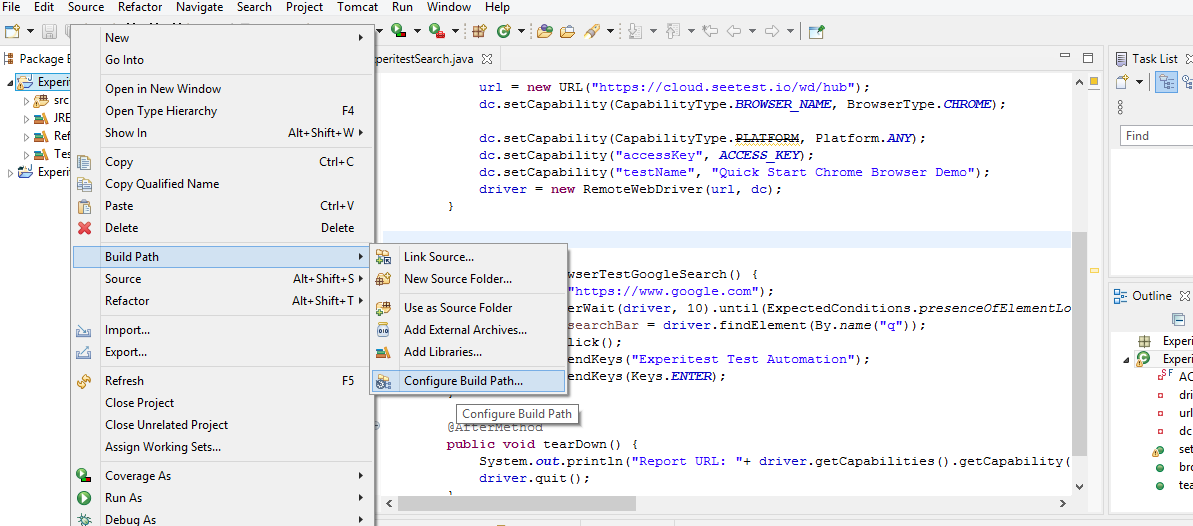Click the Previous Annotation toolbar icon
Viewport: 1193px width, 526px height.
pos(673,31)
